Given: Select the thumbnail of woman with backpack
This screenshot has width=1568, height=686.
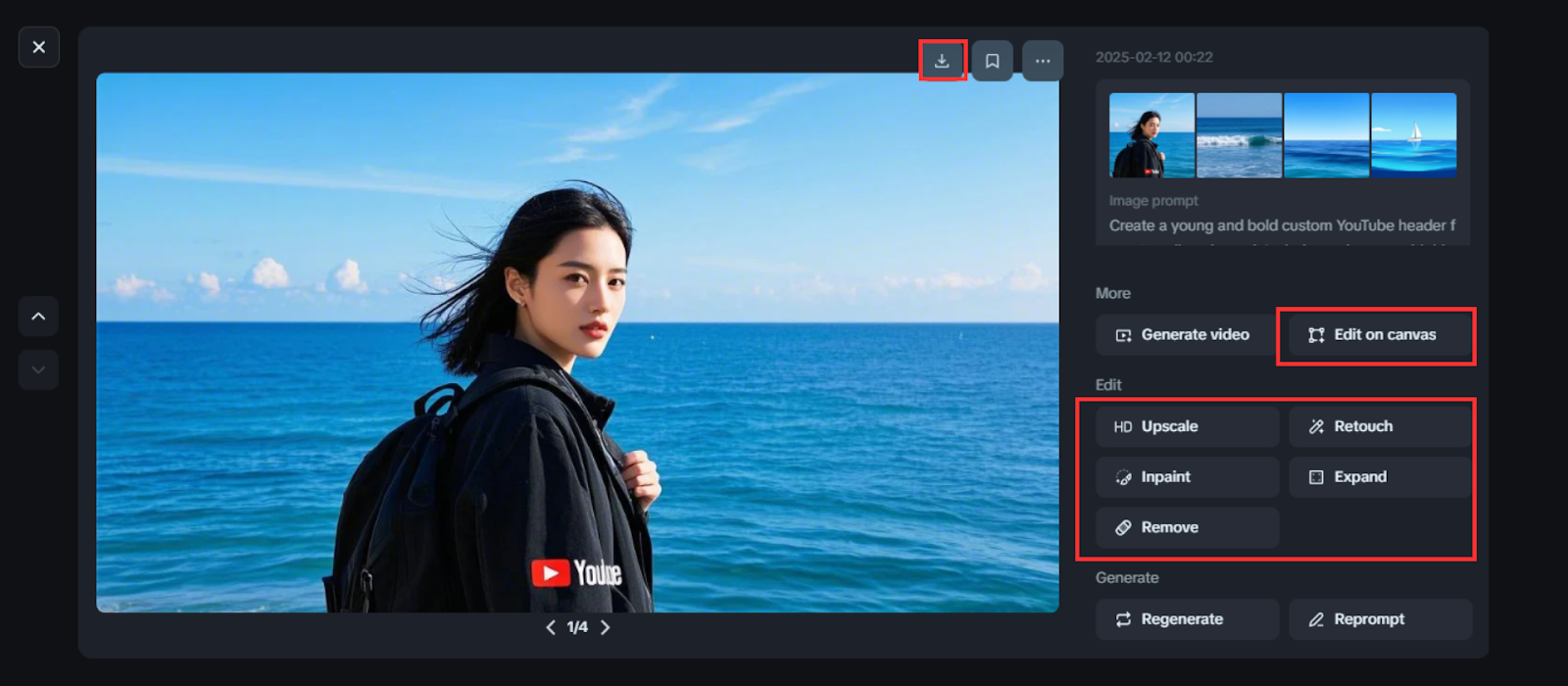Looking at the screenshot, I should 1151,135.
